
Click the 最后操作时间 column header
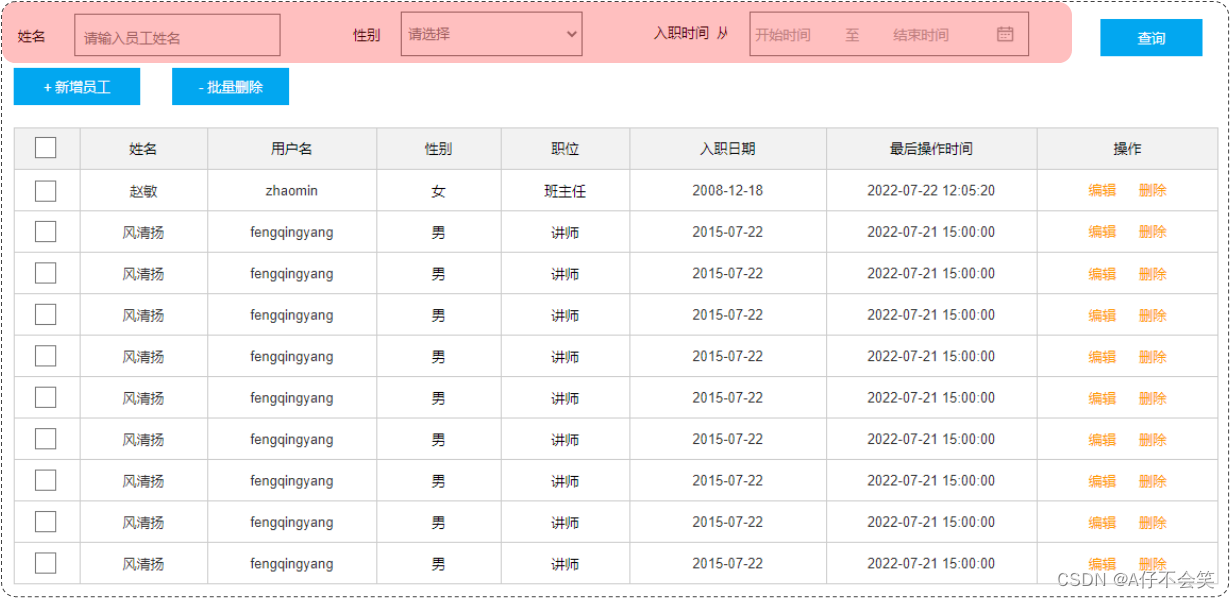coord(931,148)
